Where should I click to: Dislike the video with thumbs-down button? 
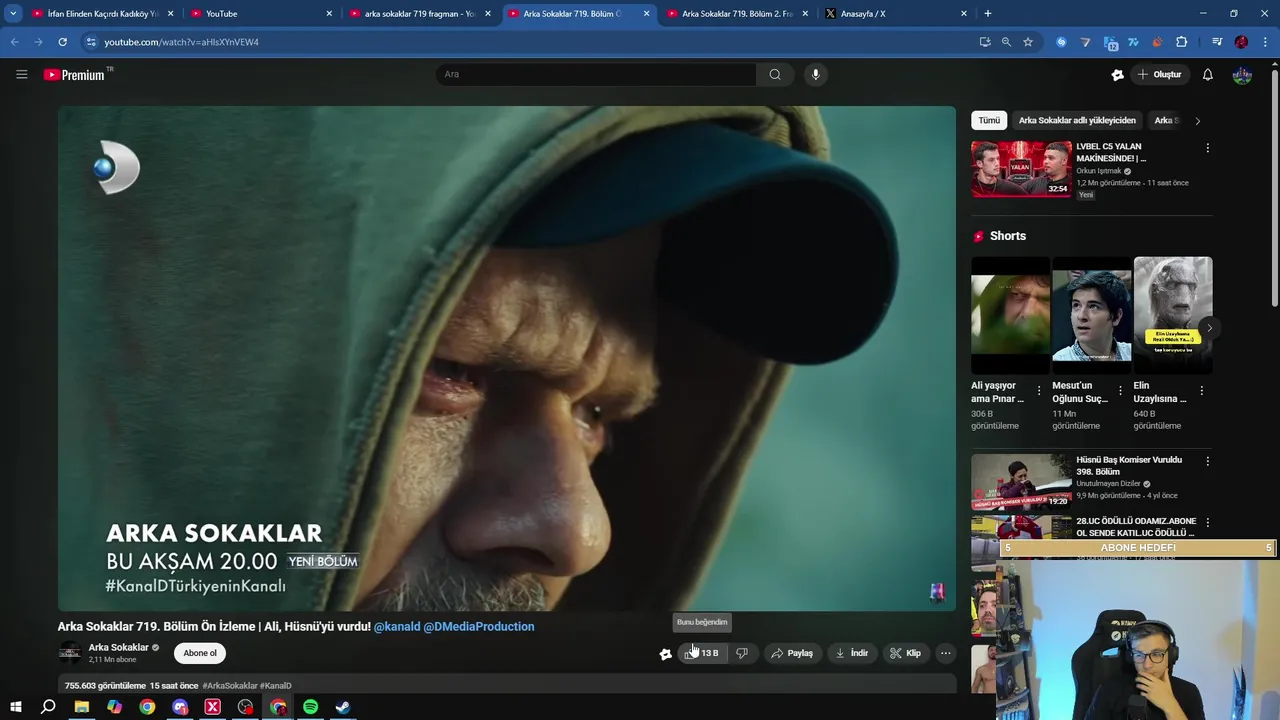point(742,653)
